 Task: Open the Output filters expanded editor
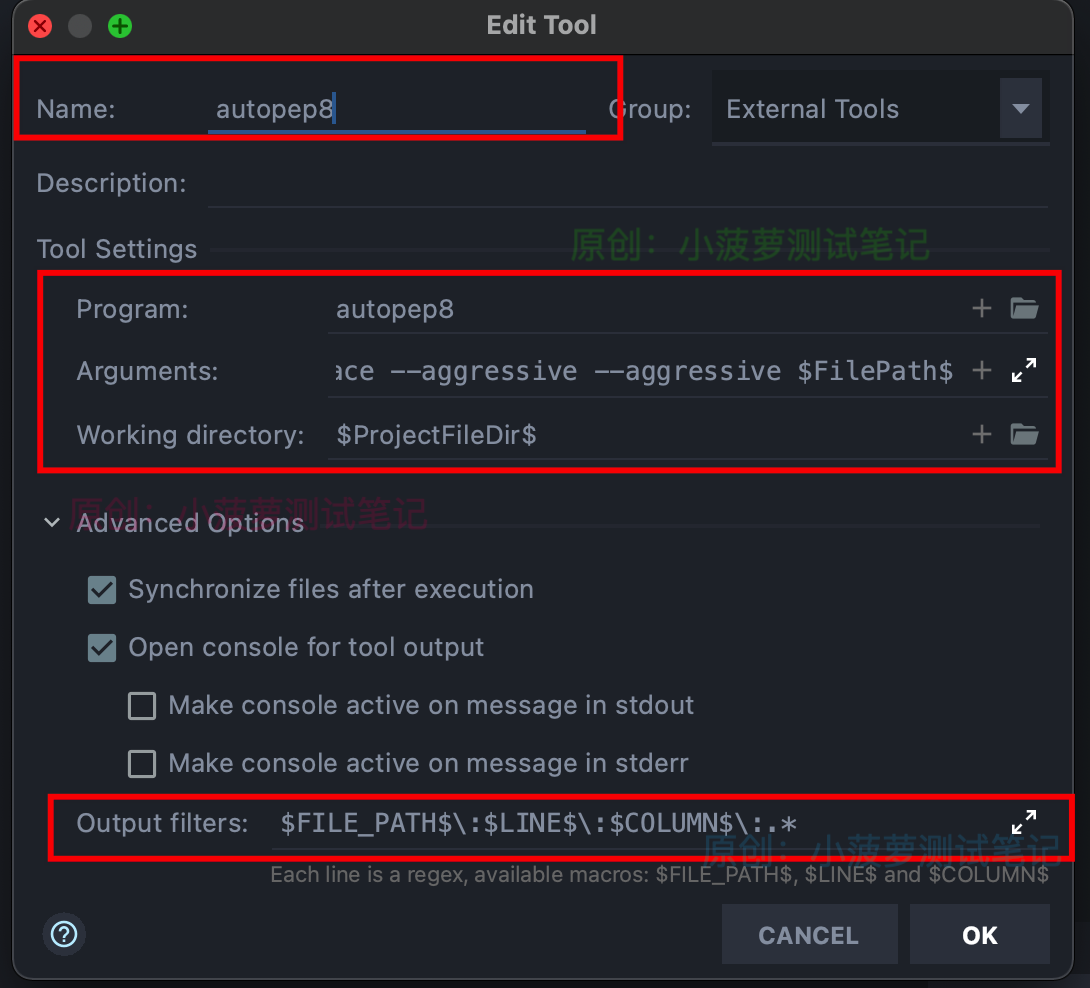pos(1024,820)
